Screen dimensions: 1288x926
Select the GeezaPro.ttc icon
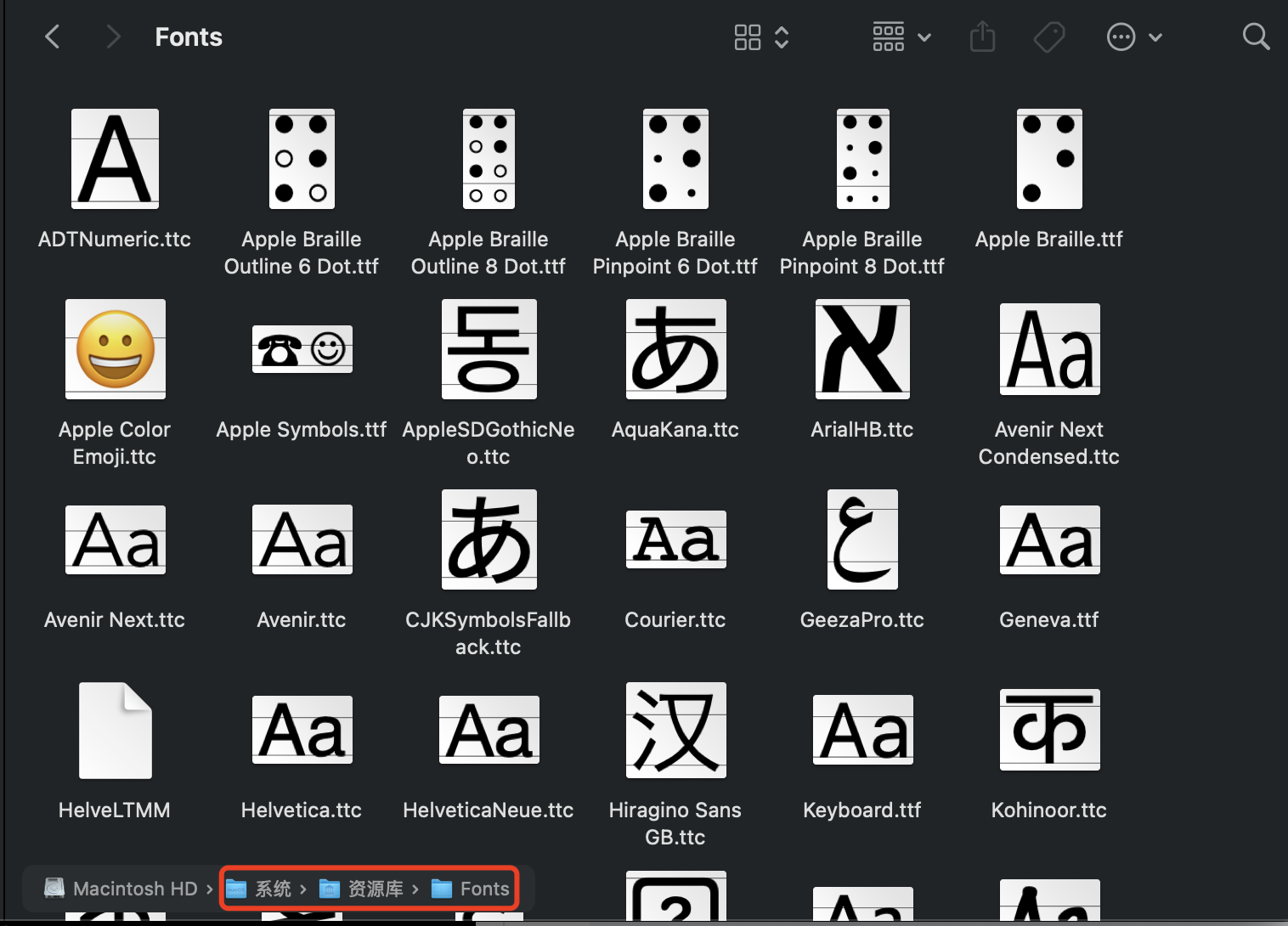[x=862, y=539]
